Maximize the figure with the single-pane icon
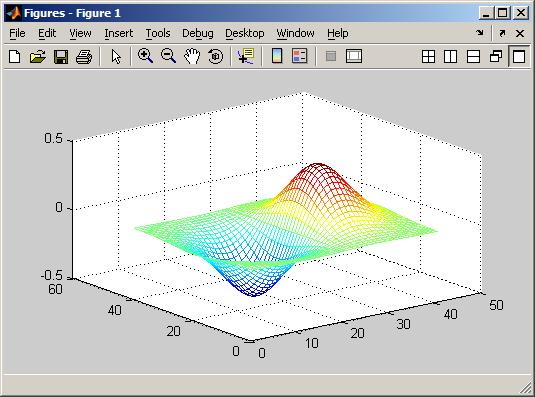The image size is (535, 397). [519, 57]
